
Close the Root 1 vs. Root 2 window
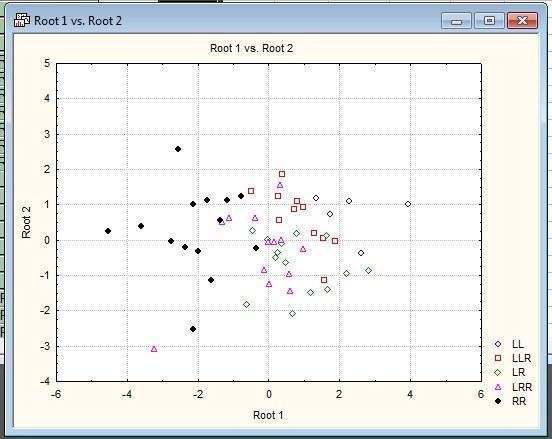point(522,21)
